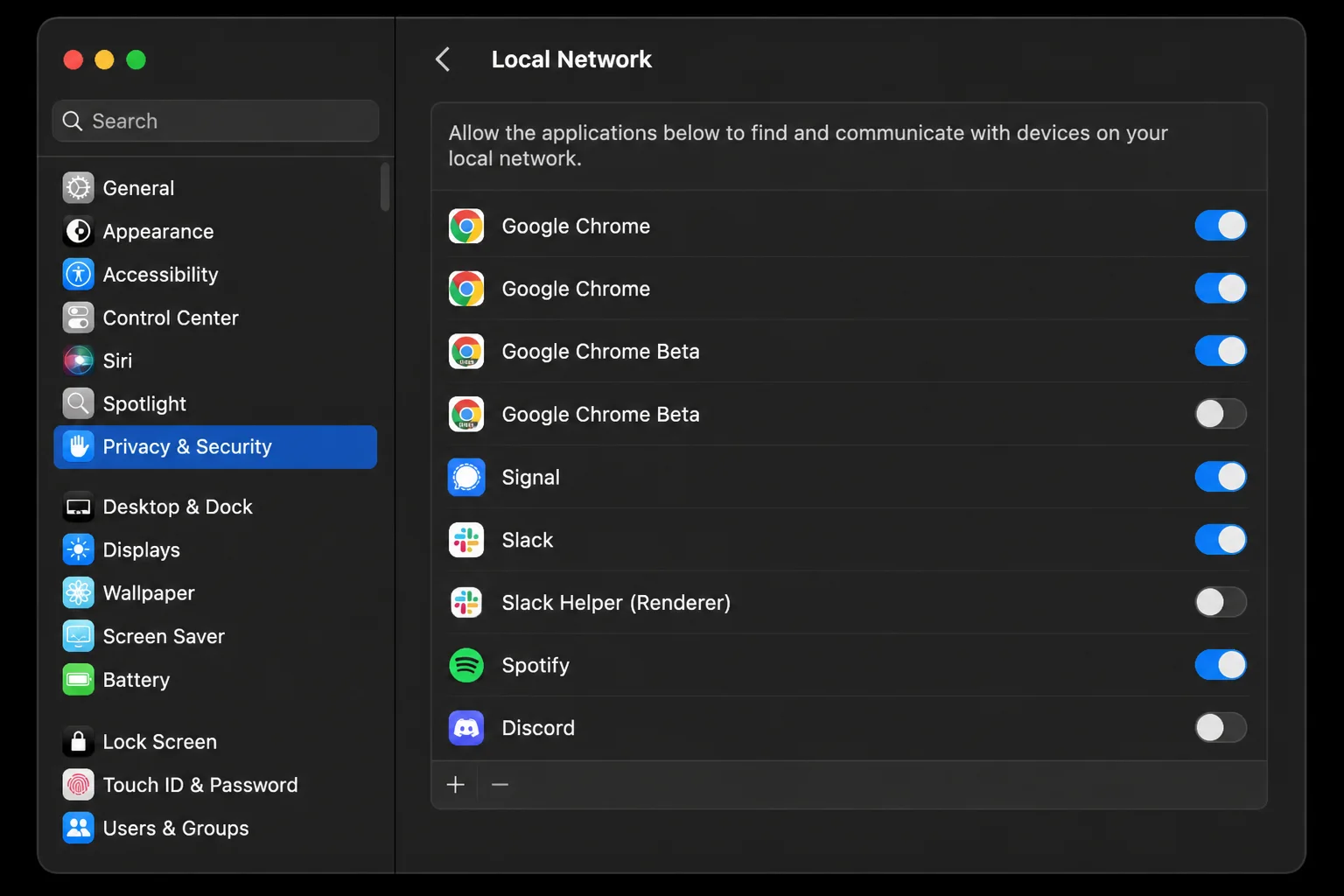Viewport: 1344px width, 896px height.
Task: Click the Appearance icon in sidebar
Action: pos(78,231)
